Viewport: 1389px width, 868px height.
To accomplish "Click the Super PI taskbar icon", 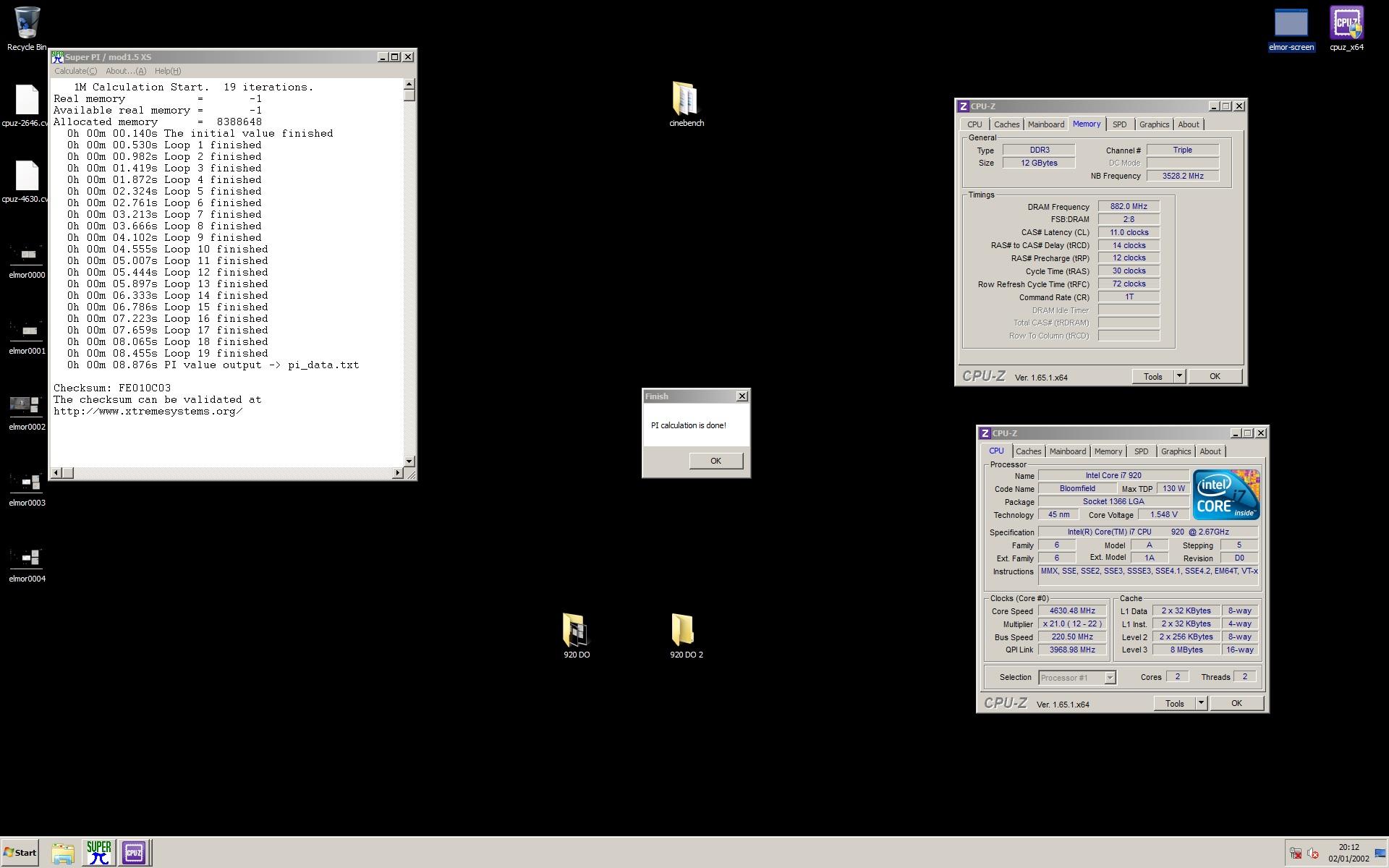I will tap(98, 853).
